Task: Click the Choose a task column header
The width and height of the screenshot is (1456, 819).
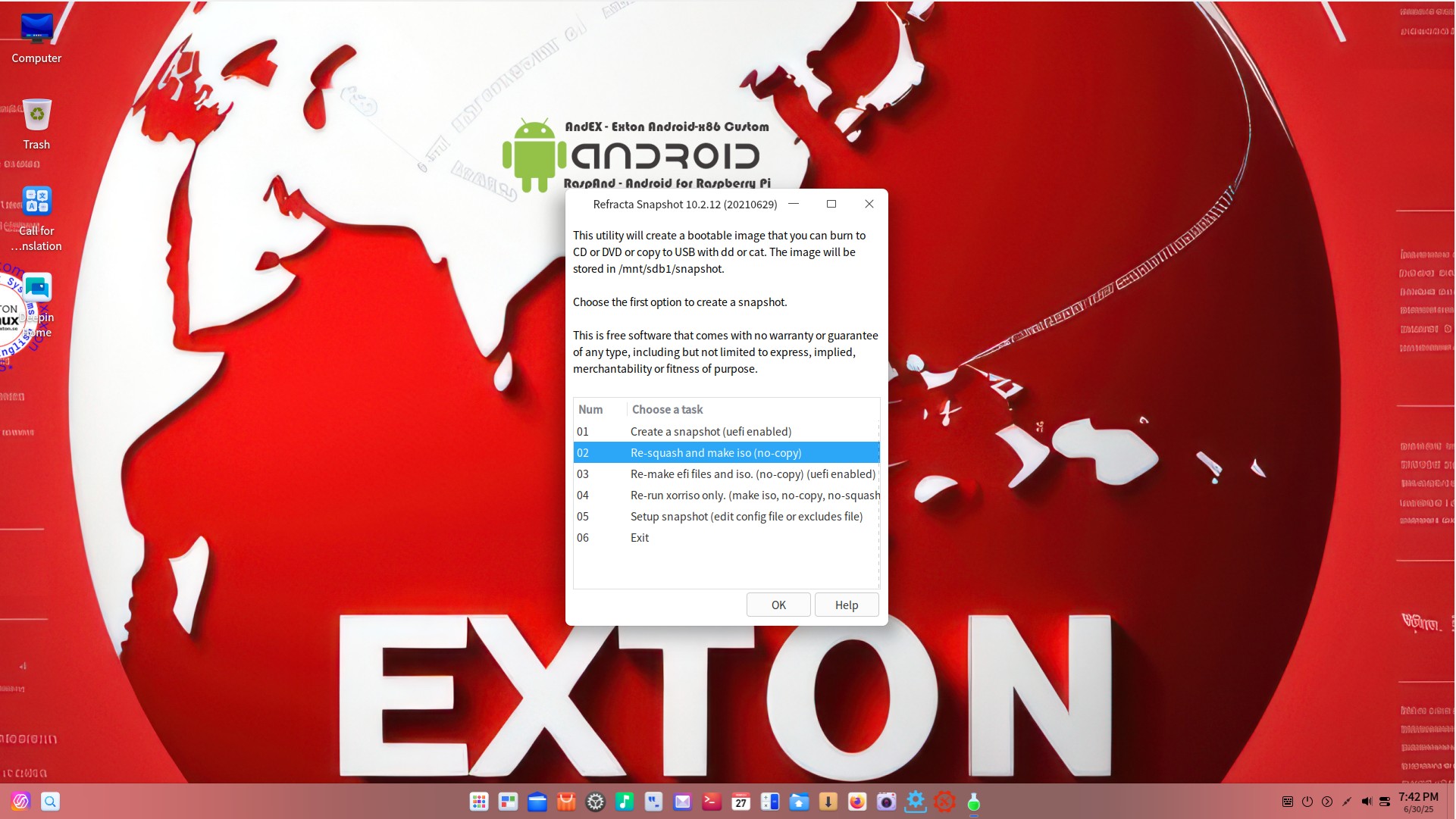Action: tap(753, 409)
